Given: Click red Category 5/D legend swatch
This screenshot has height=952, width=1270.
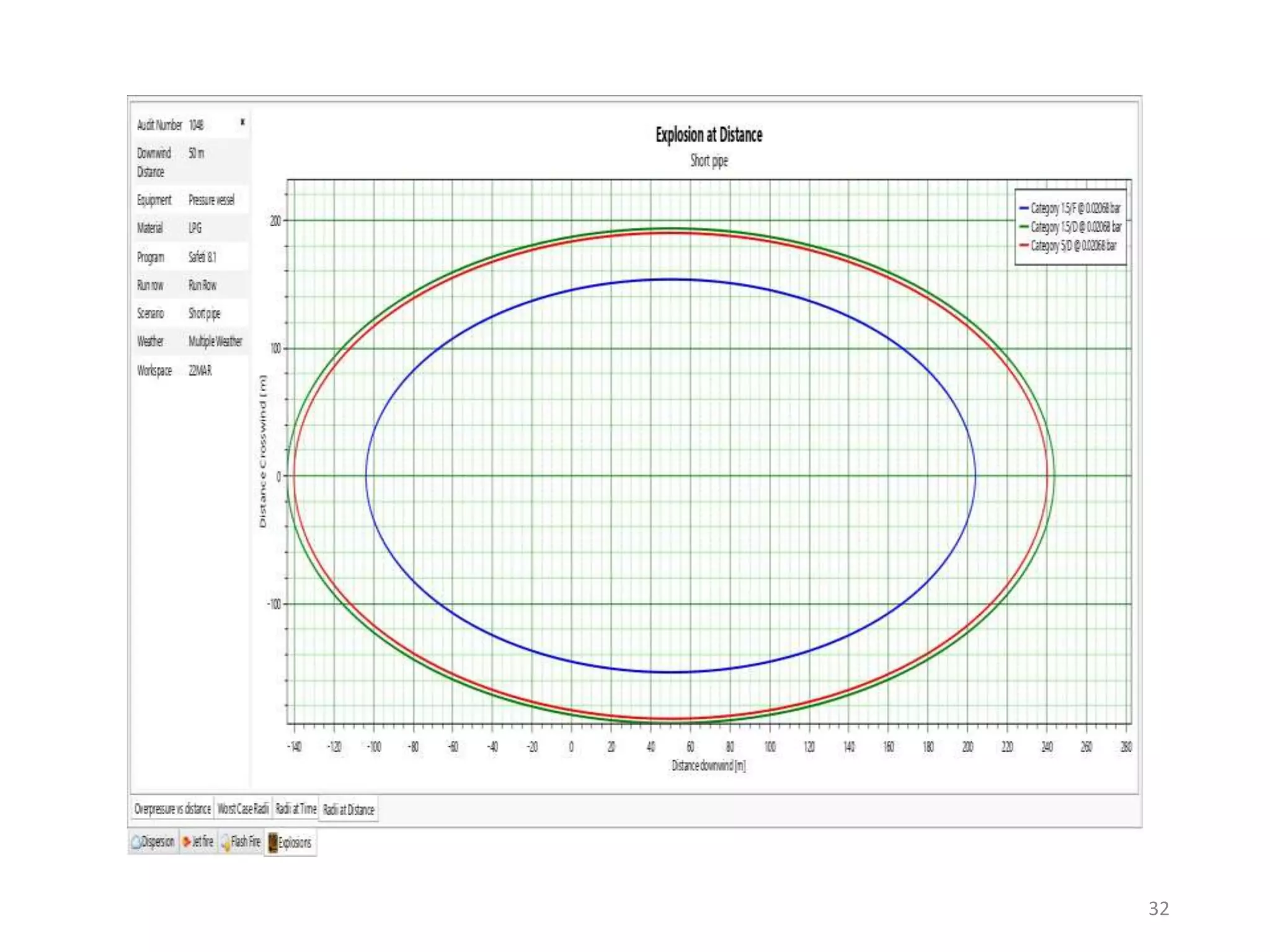Looking at the screenshot, I should tap(1024, 245).
